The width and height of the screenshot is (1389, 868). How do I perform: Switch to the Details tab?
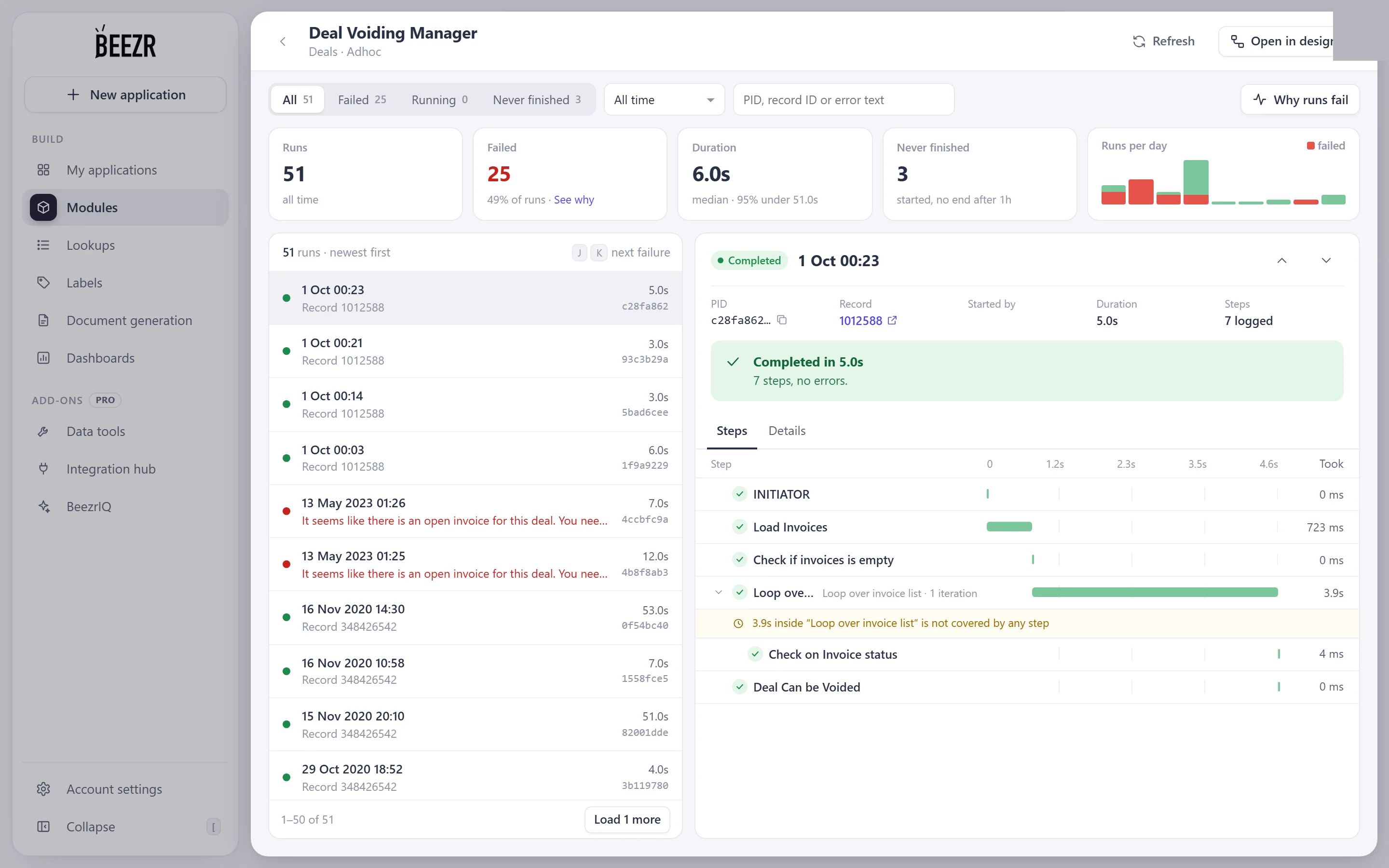[x=786, y=431]
